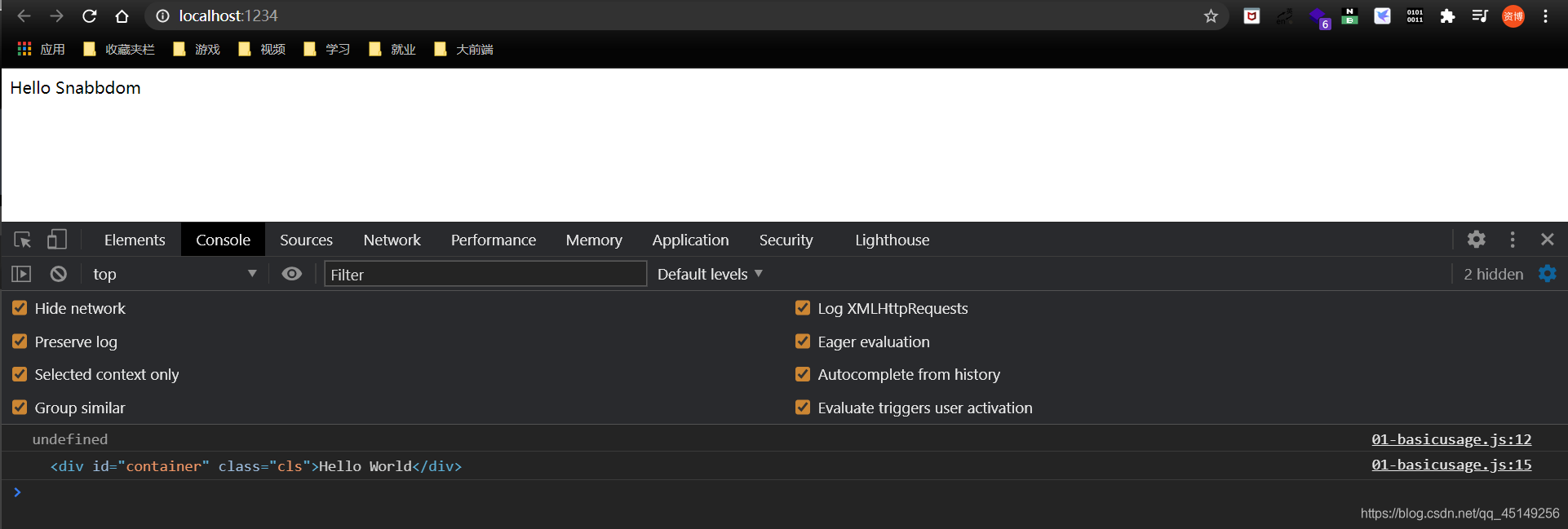The image size is (1568, 529).
Task: Expand the Default levels dropdown
Action: tap(710, 274)
